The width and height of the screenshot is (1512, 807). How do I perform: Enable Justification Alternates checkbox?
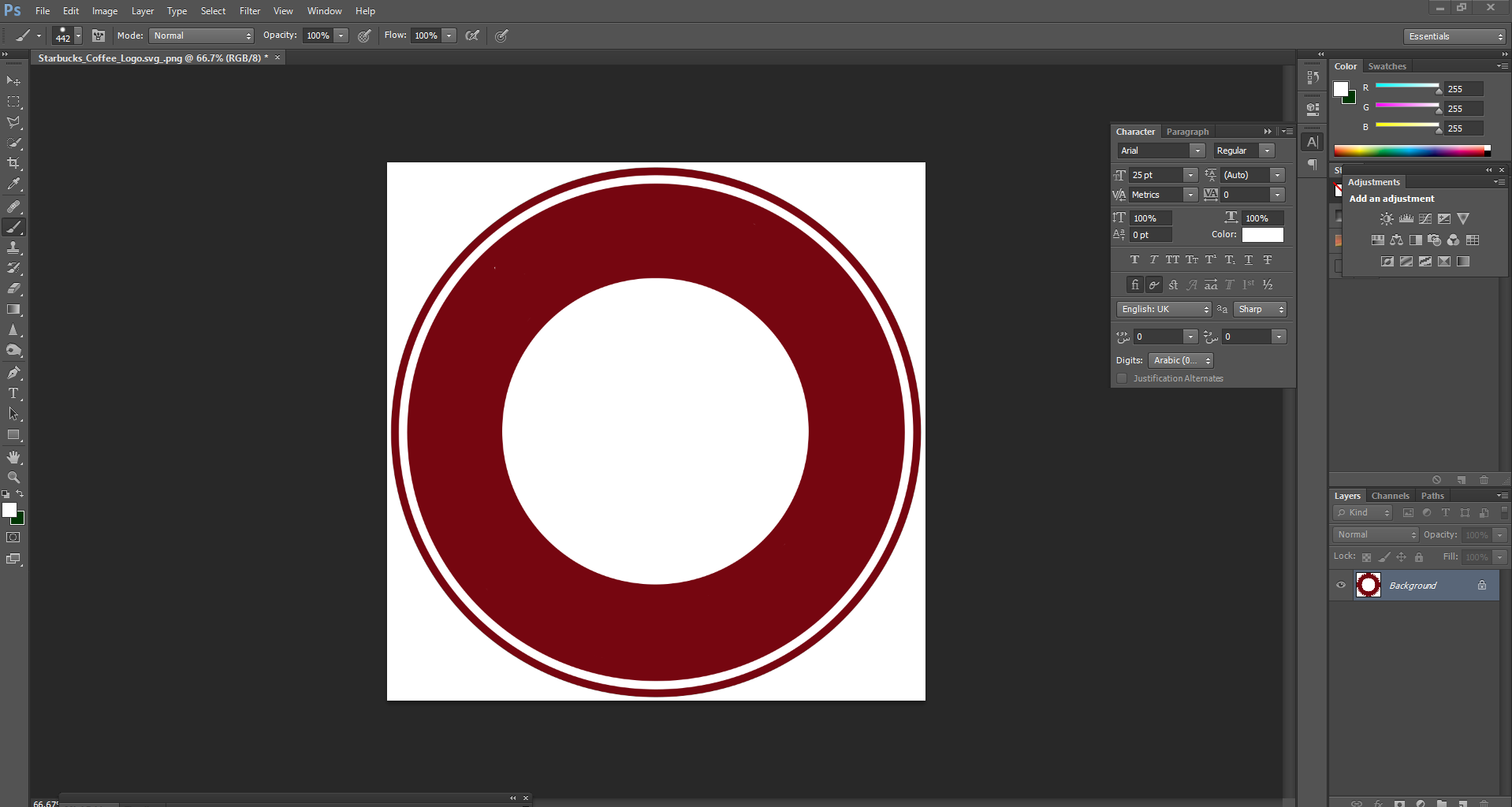pos(1122,378)
